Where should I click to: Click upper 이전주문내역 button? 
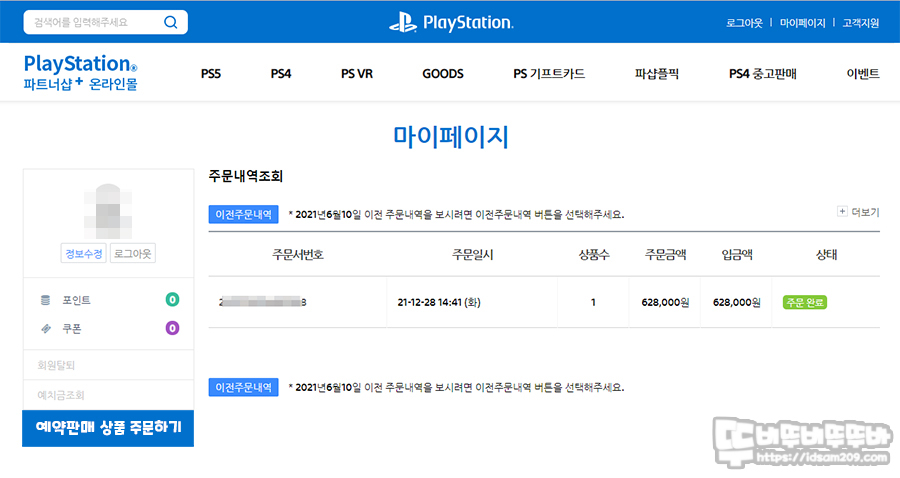tap(243, 214)
